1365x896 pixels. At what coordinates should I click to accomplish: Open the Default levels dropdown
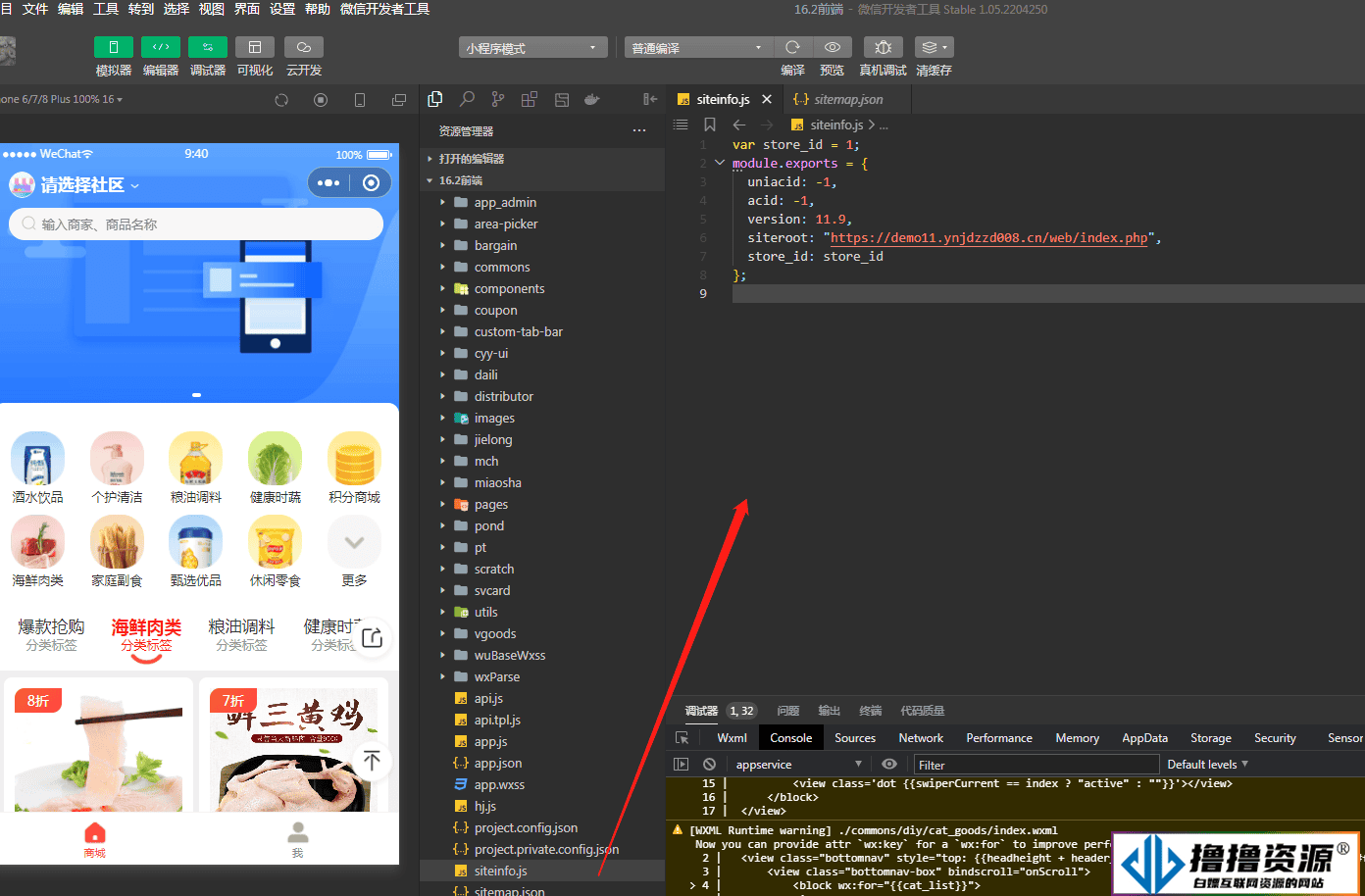1207,765
